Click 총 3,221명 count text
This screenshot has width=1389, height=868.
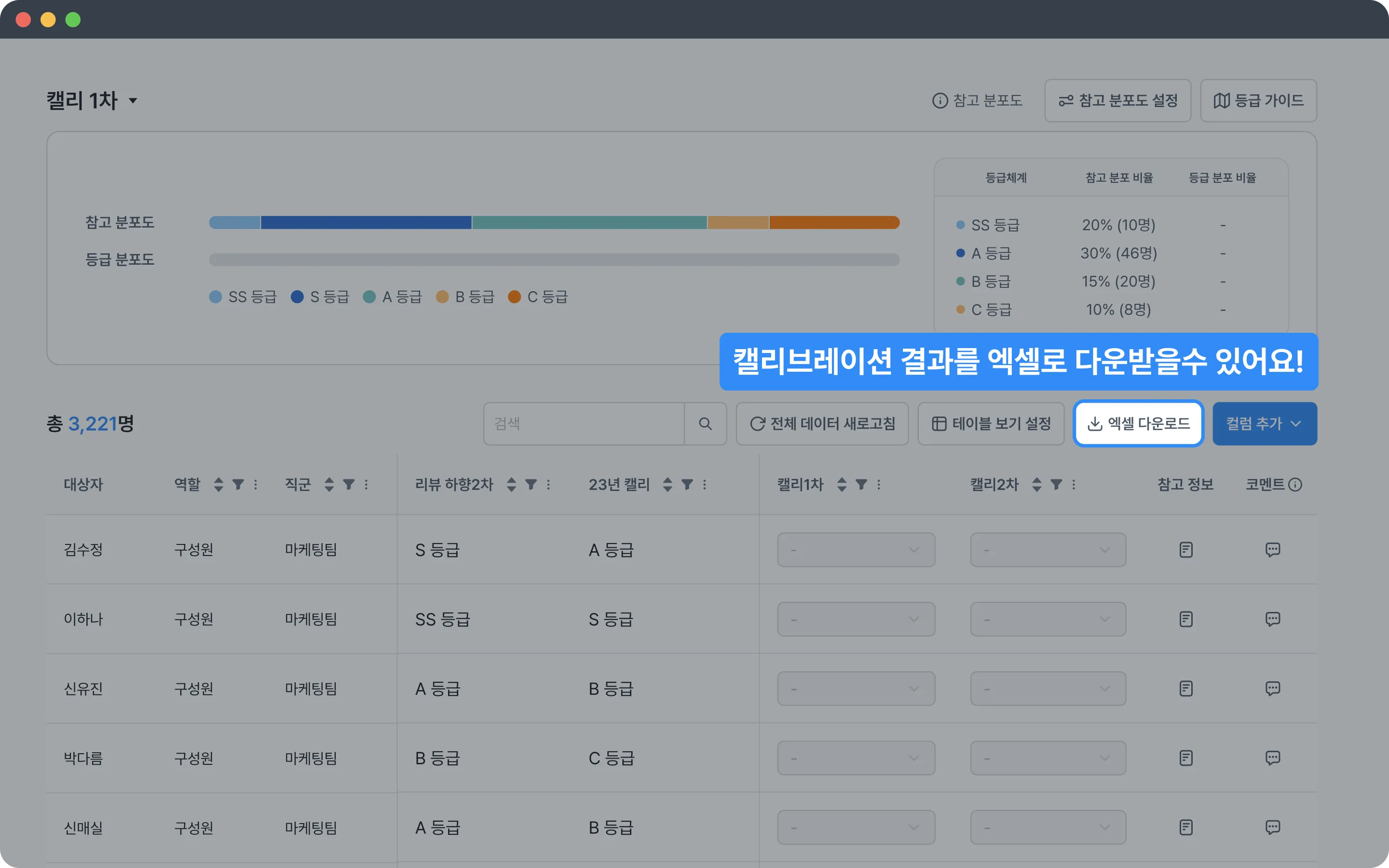pos(90,424)
